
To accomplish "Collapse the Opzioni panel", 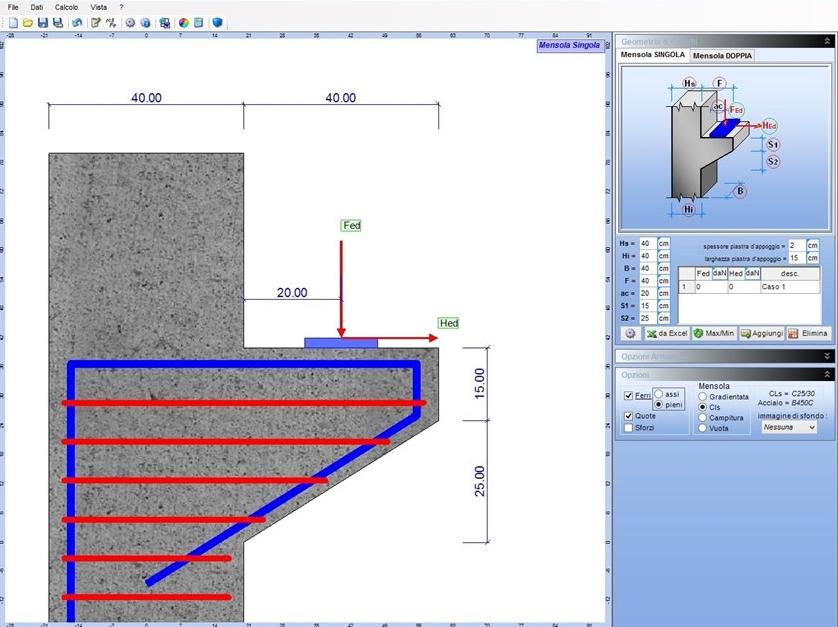I will [826, 374].
